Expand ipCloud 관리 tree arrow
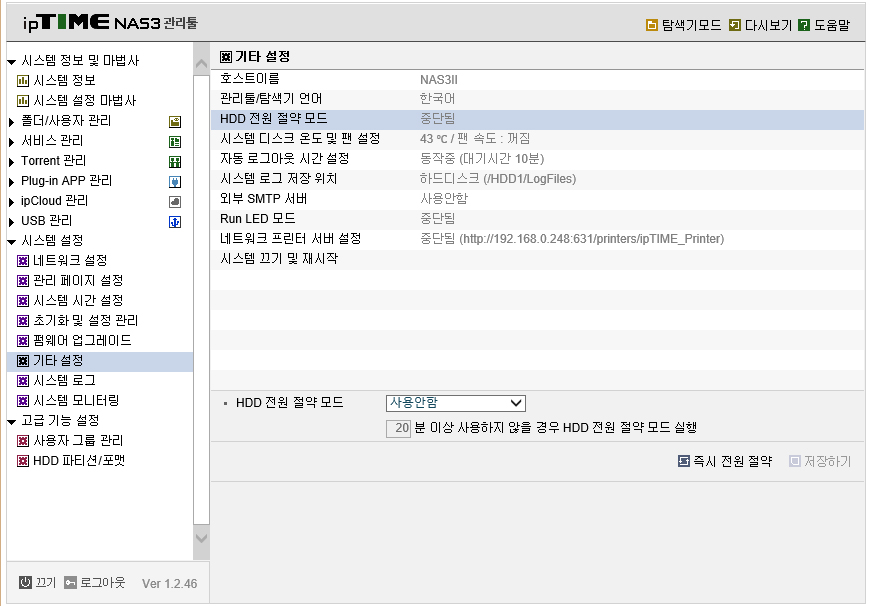Viewport: 870px width, 606px height. coord(12,201)
